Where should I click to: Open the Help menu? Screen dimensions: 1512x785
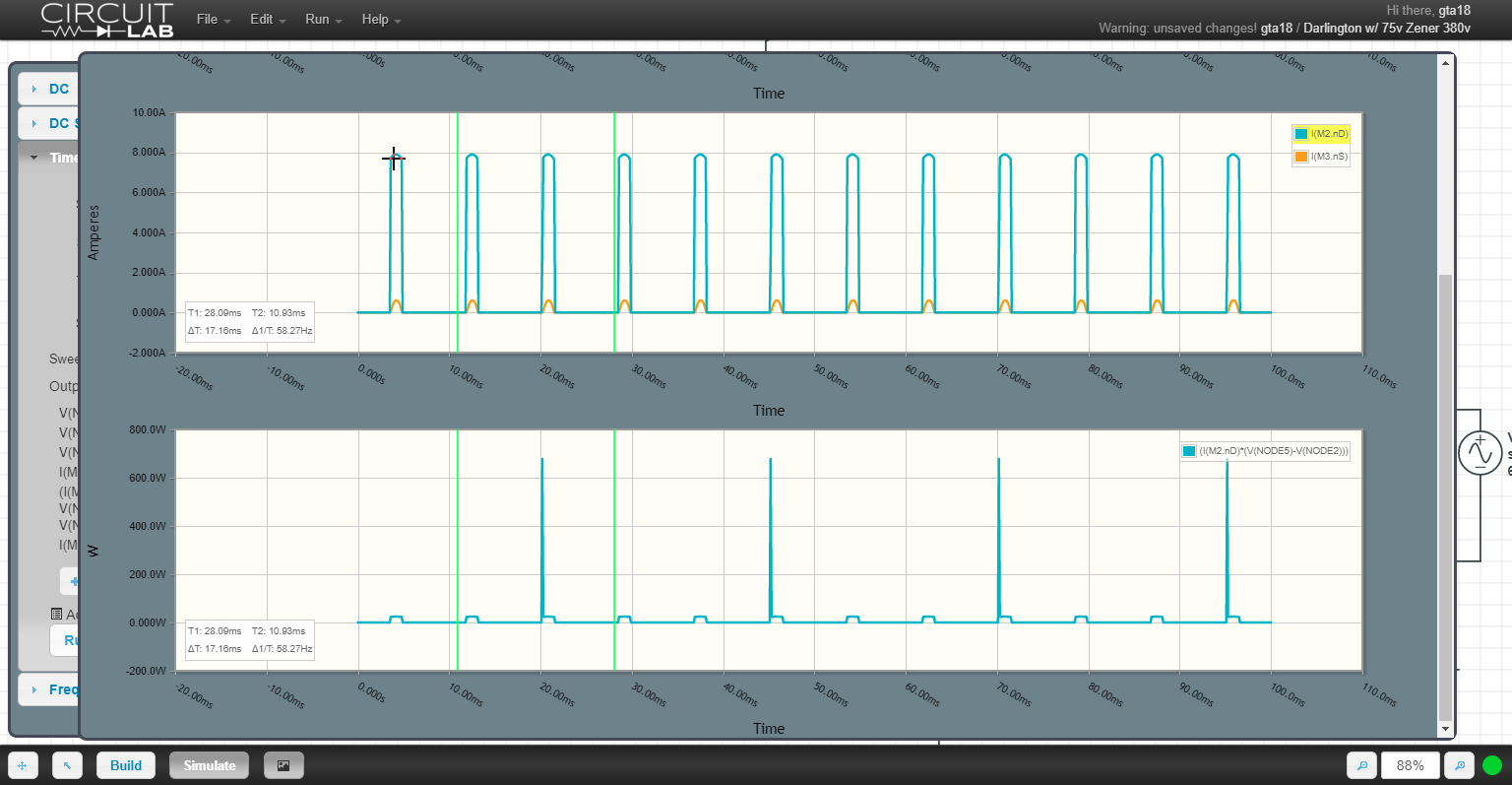click(x=381, y=19)
